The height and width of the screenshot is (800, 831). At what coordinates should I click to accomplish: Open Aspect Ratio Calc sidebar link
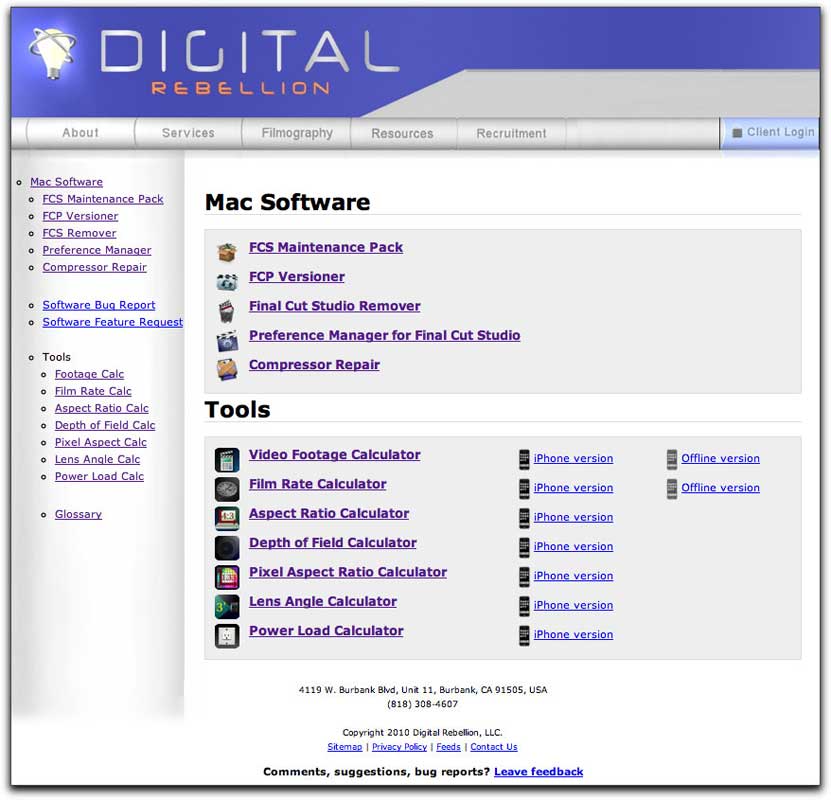(x=102, y=408)
